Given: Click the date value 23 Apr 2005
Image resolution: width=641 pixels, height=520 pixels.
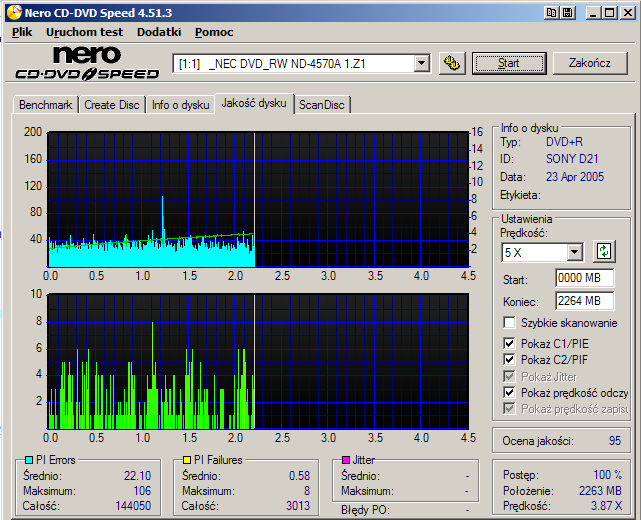Looking at the screenshot, I should click(x=575, y=177).
